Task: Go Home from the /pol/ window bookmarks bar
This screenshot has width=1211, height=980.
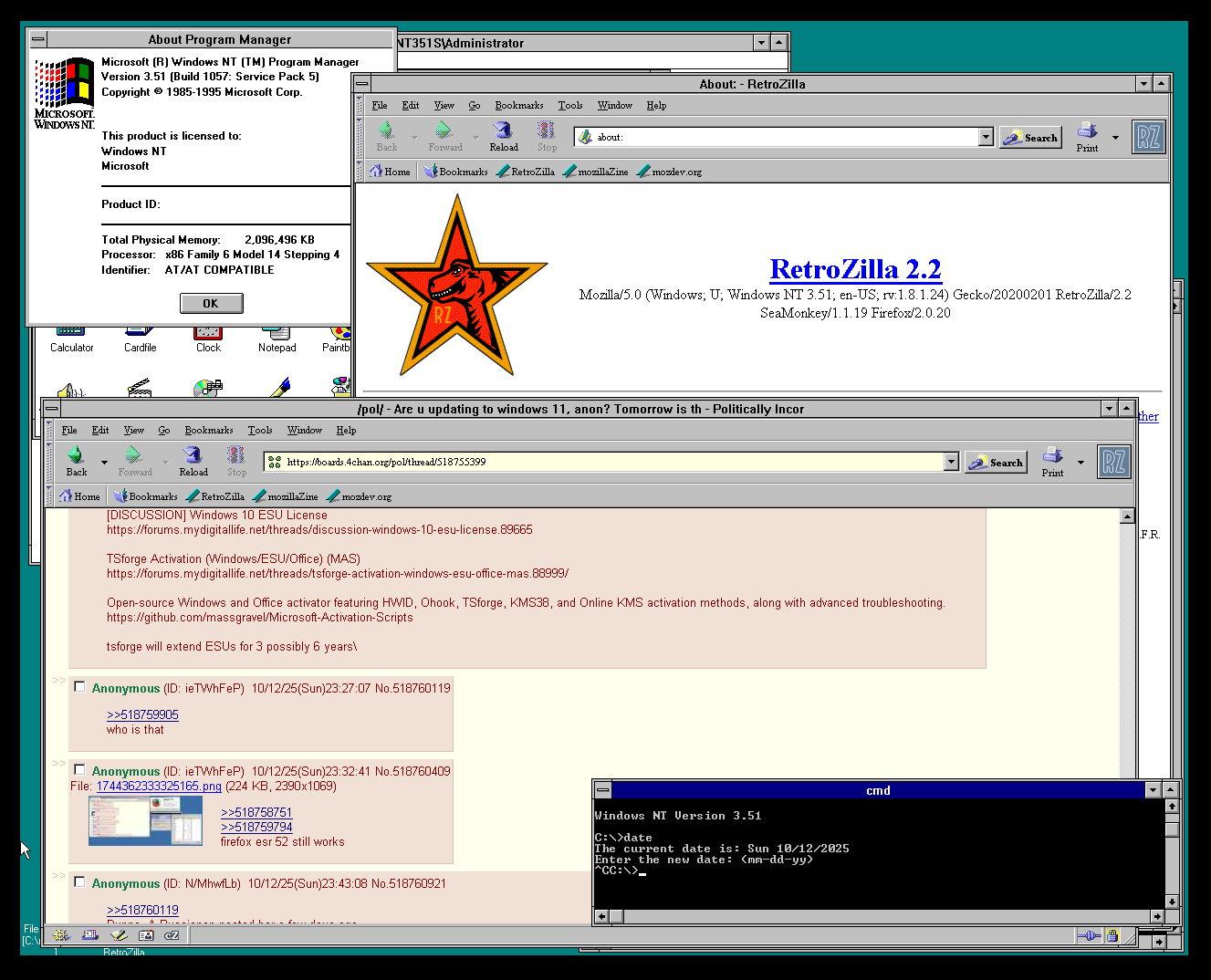Action: point(79,496)
